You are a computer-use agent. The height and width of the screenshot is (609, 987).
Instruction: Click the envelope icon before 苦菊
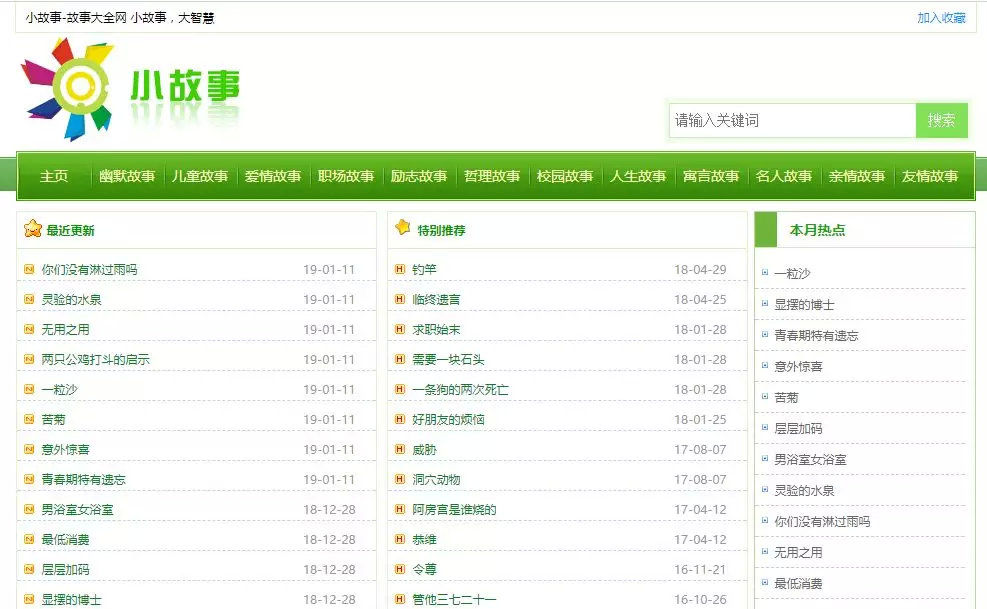click(30, 419)
